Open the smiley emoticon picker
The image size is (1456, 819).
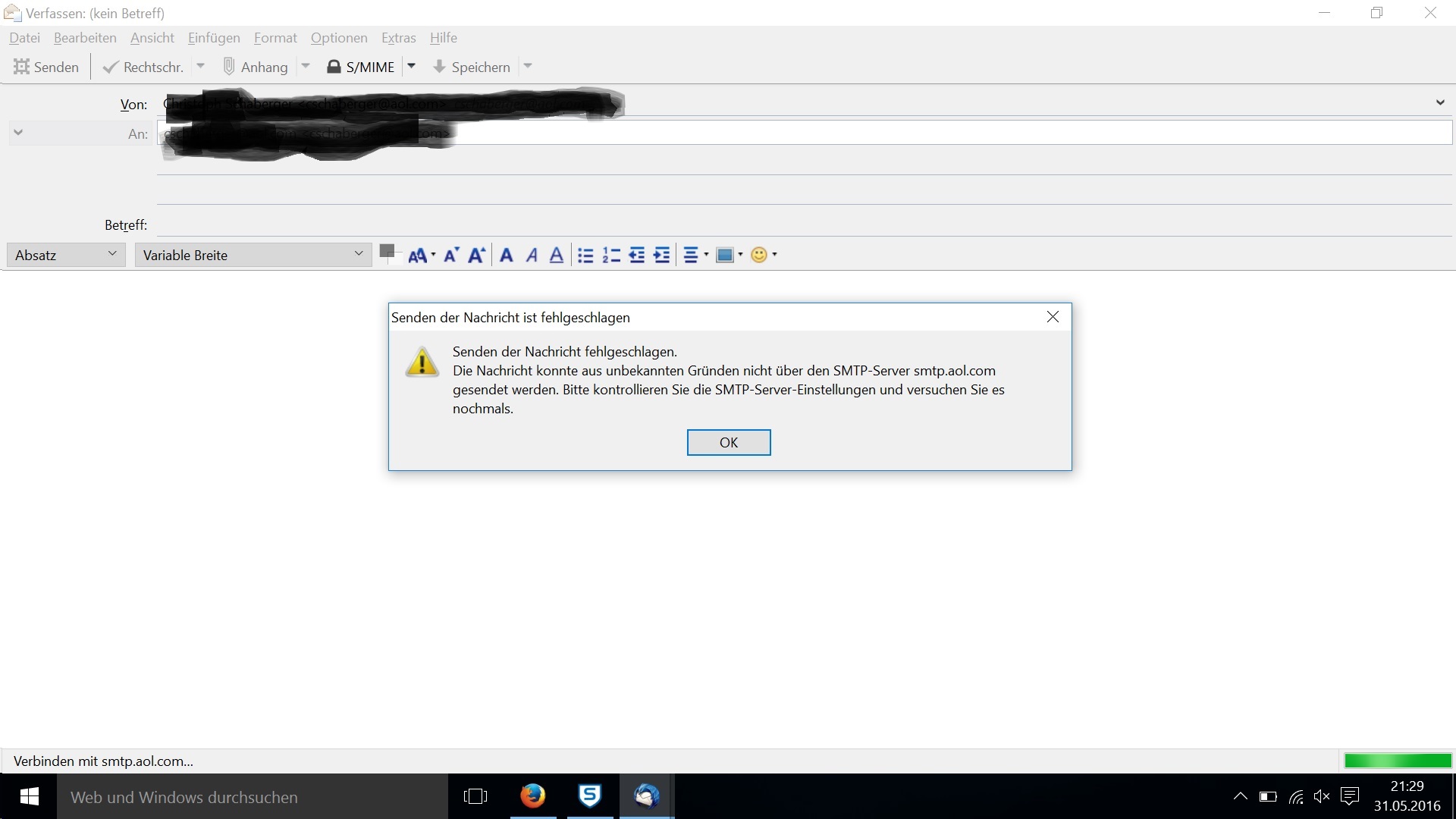click(759, 256)
